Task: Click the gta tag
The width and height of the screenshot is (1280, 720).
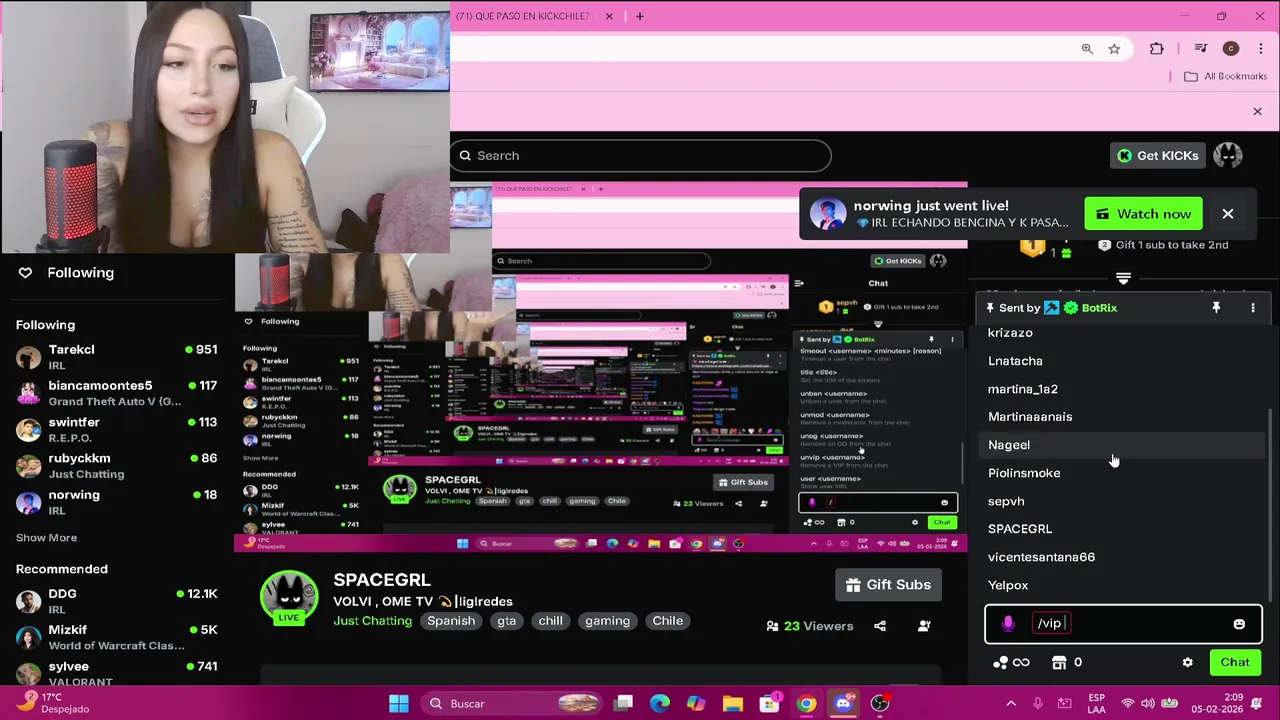Action: click(x=506, y=621)
